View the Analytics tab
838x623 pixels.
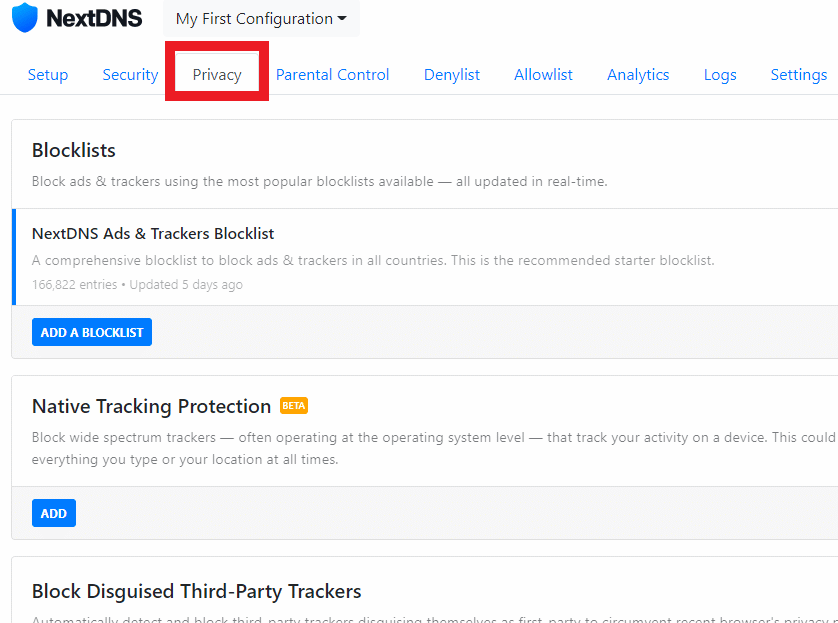point(638,74)
